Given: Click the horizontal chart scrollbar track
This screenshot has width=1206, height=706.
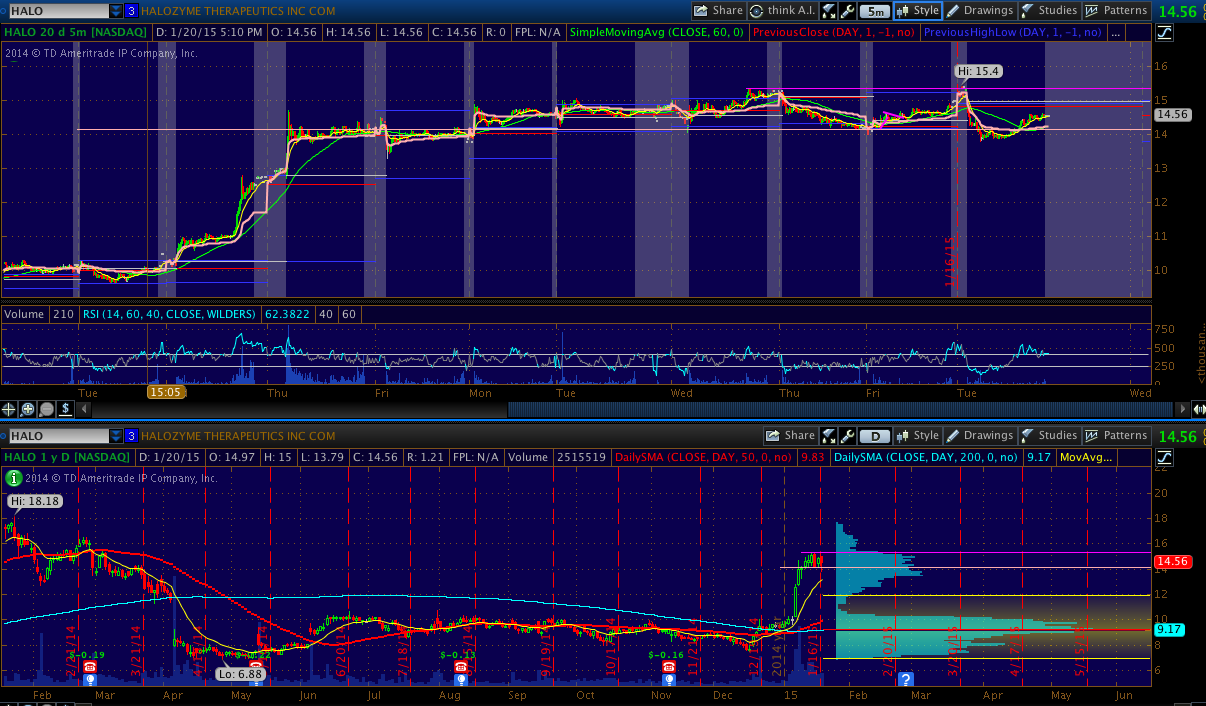Looking at the screenshot, I should pyautogui.click(x=840, y=408).
